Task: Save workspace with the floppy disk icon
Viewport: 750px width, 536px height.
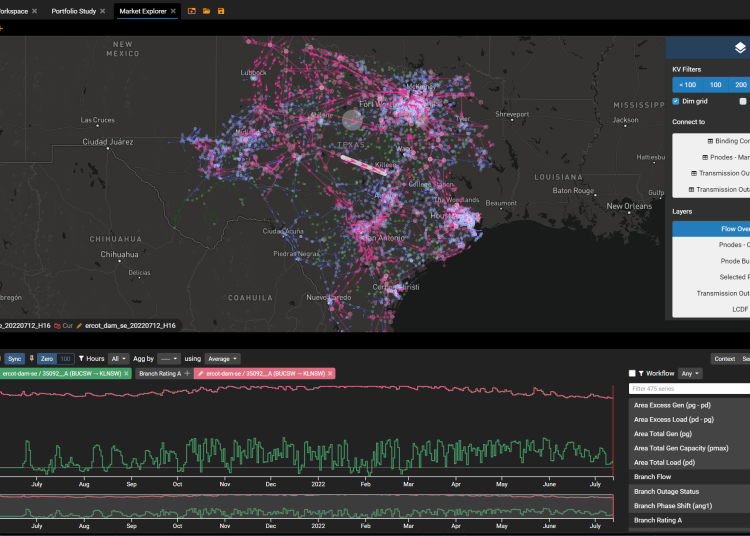Action: [221, 11]
